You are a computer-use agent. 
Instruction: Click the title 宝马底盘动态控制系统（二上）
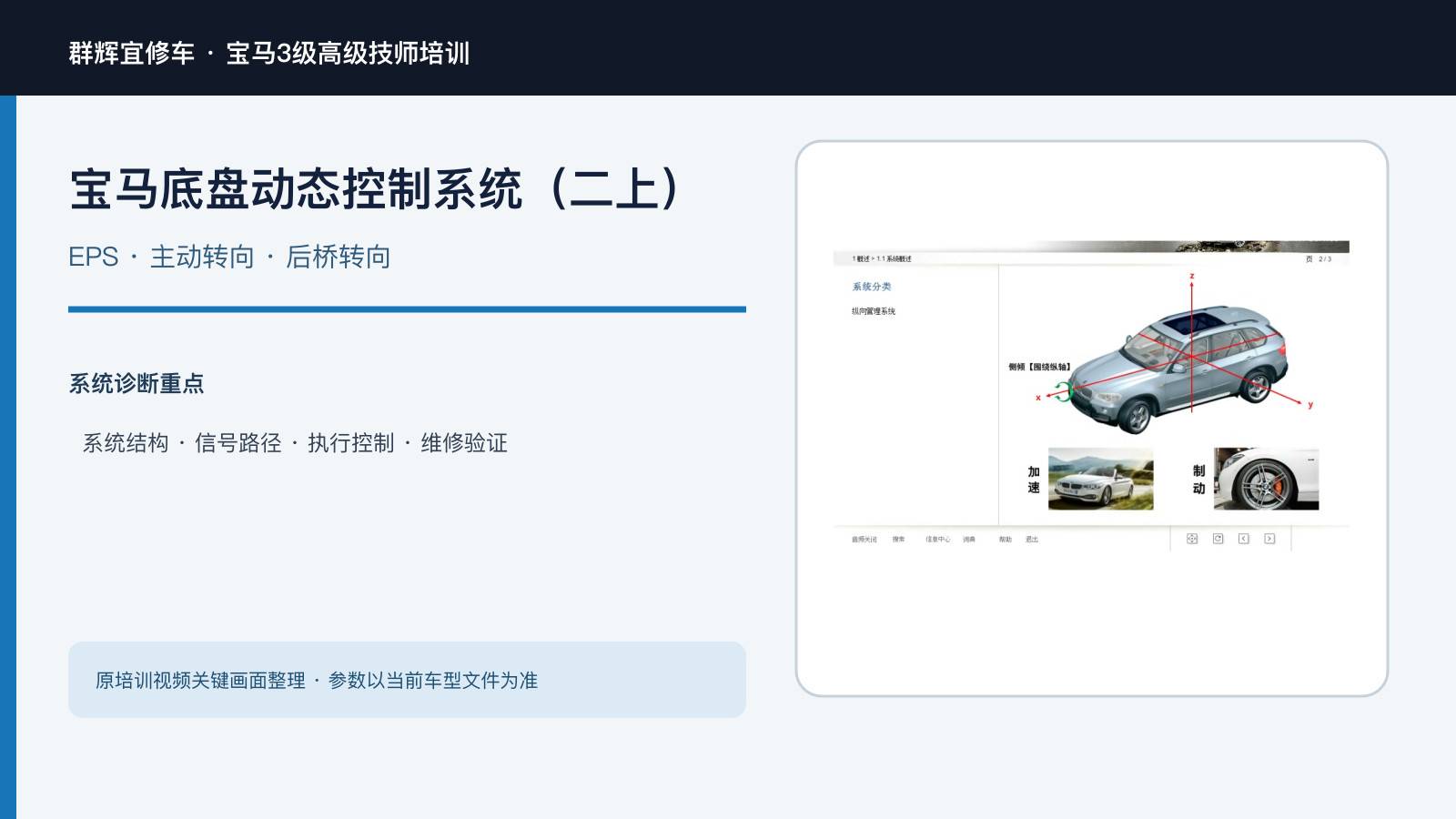coord(377,189)
